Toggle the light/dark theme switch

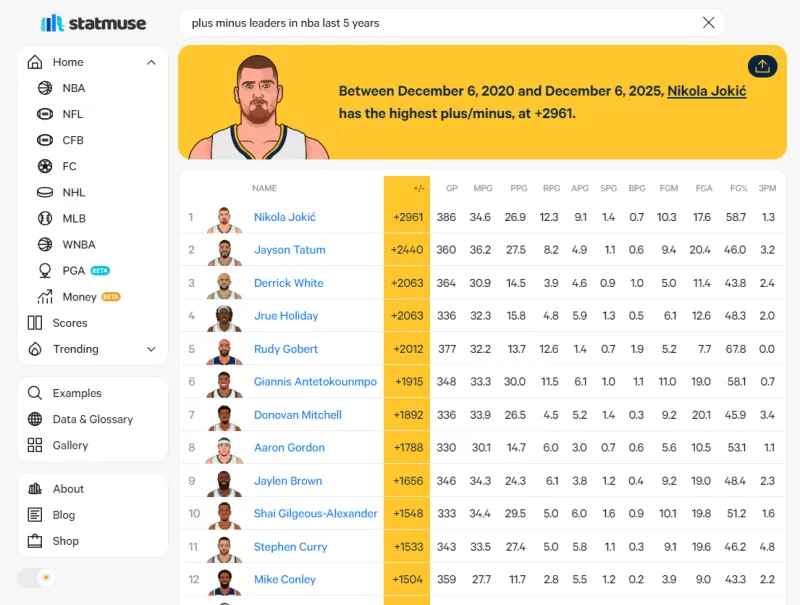pos(36,578)
